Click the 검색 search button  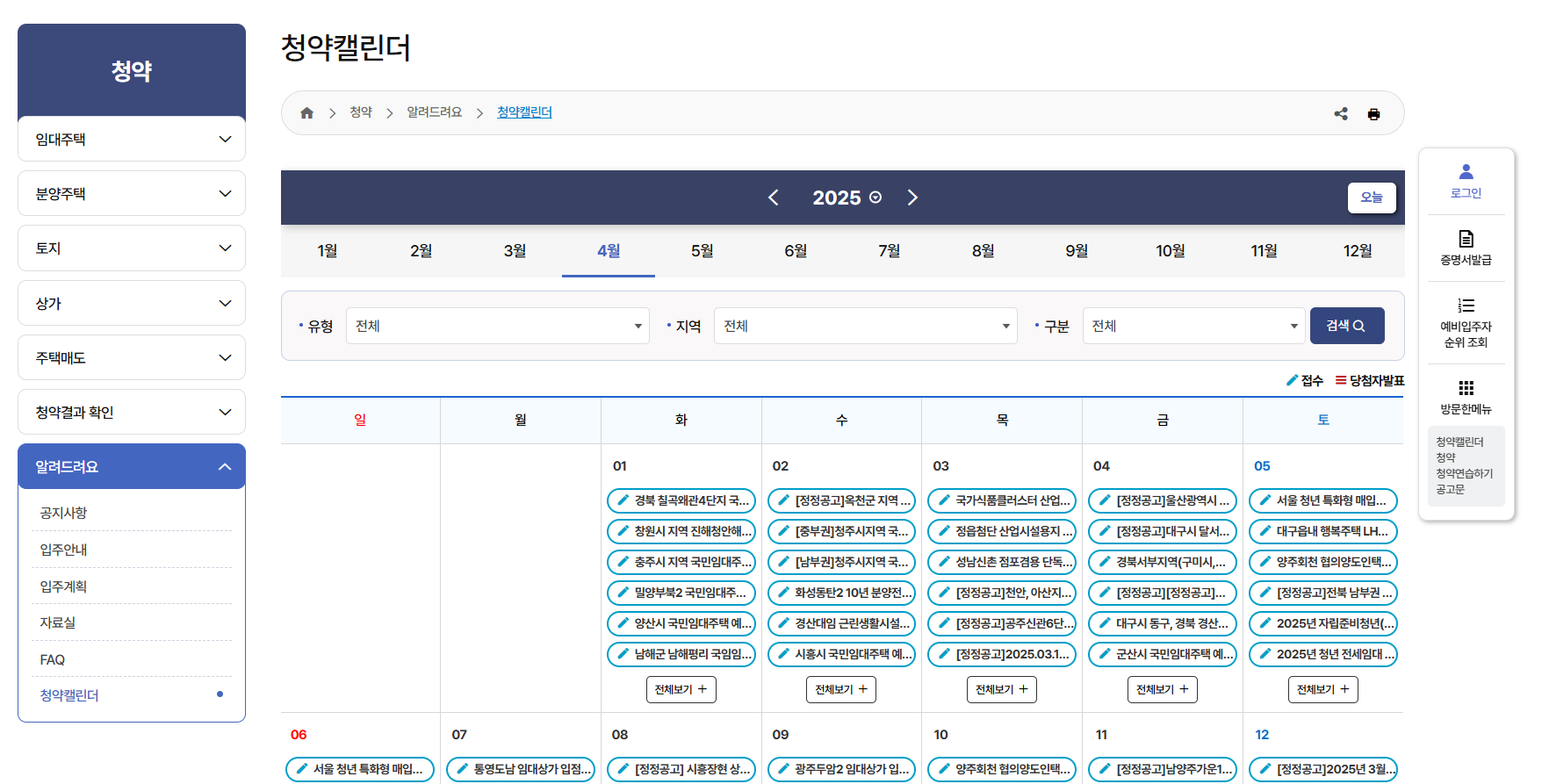click(1347, 326)
